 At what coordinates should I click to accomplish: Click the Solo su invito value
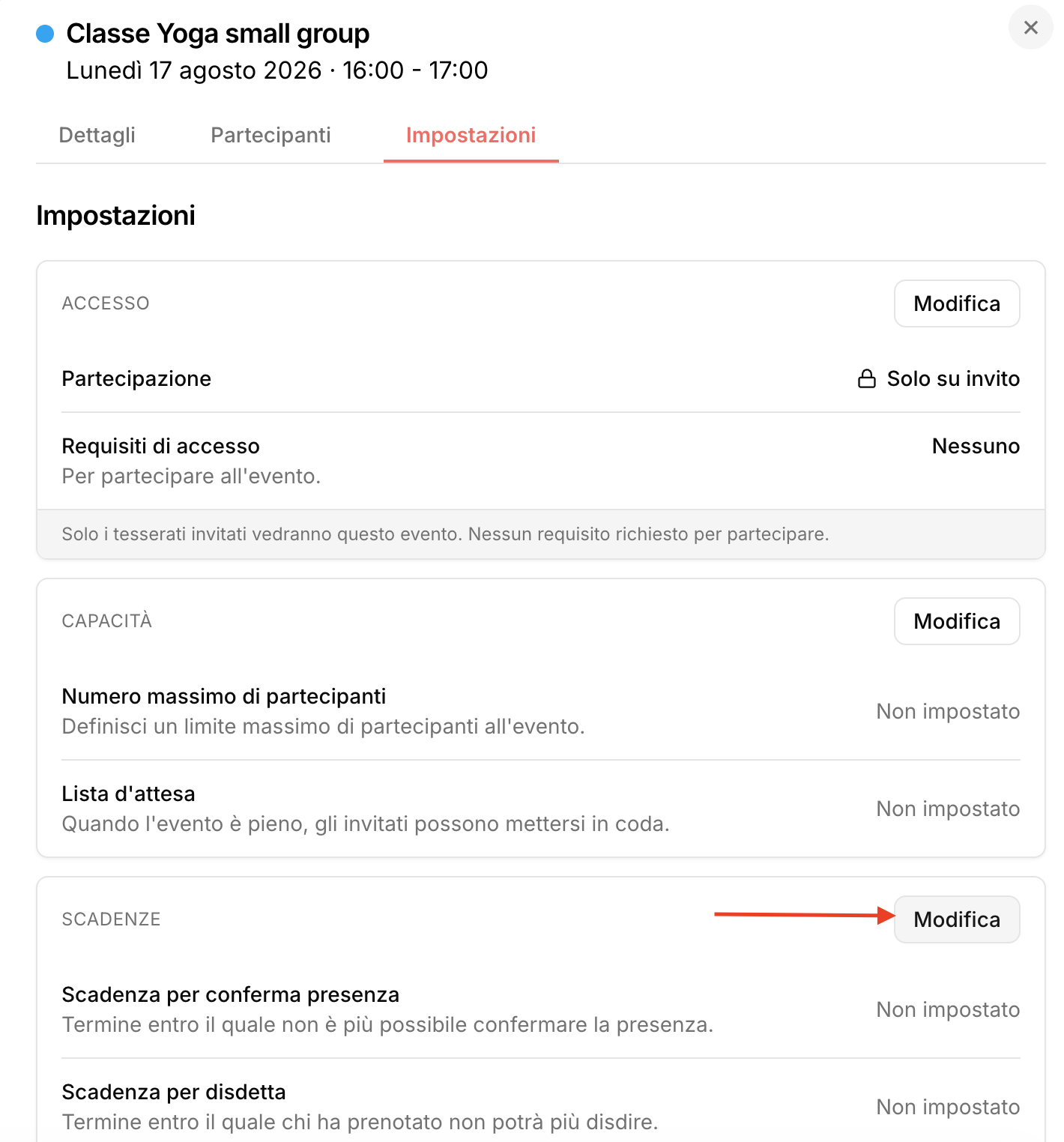[x=953, y=378]
